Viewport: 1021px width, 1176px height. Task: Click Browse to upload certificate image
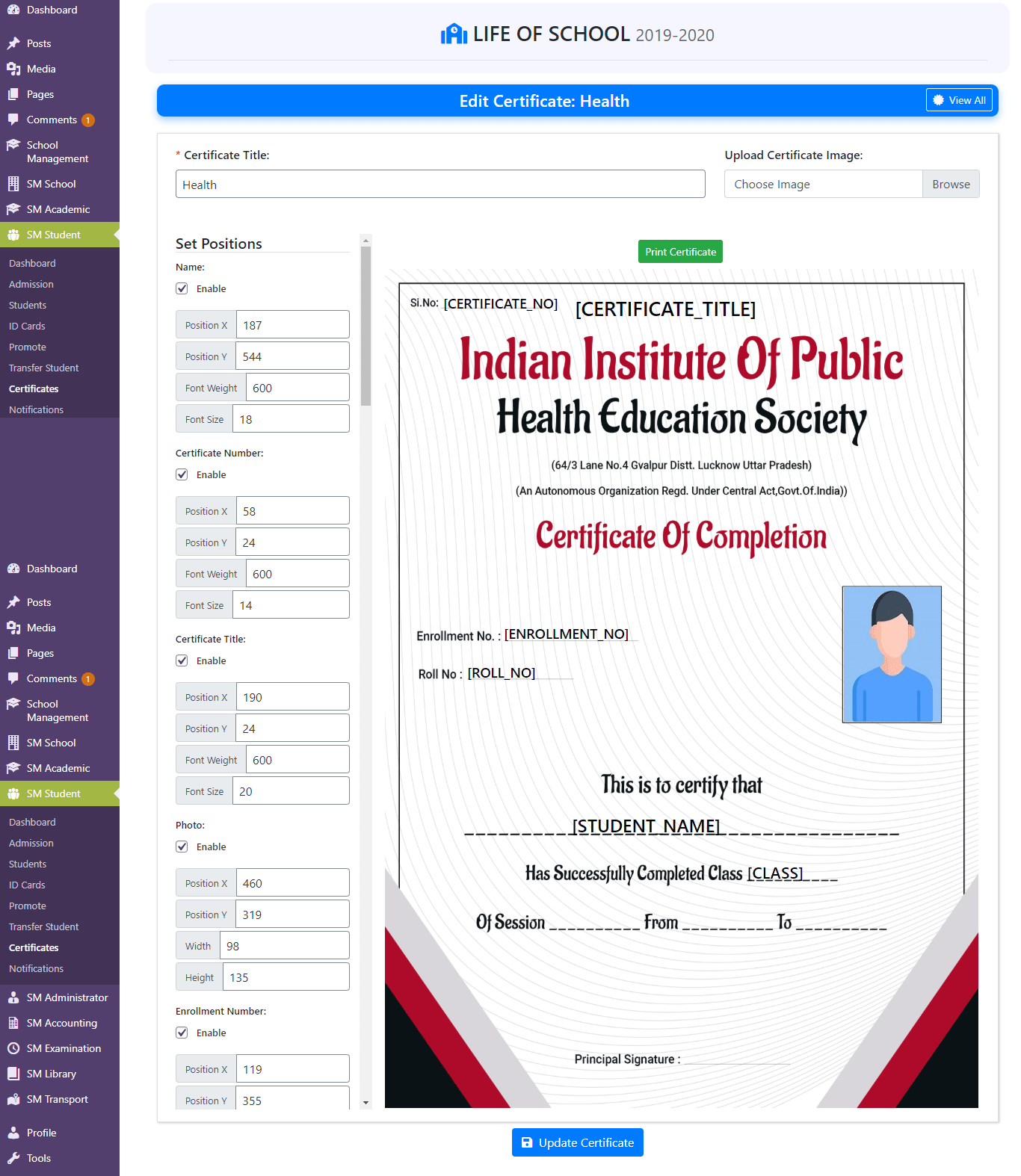[x=951, y=185]
